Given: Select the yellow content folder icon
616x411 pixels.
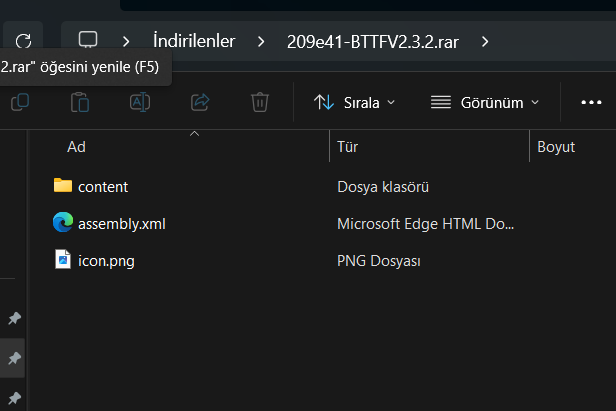Looking at the screenshot, I should (x=63, y=186).
